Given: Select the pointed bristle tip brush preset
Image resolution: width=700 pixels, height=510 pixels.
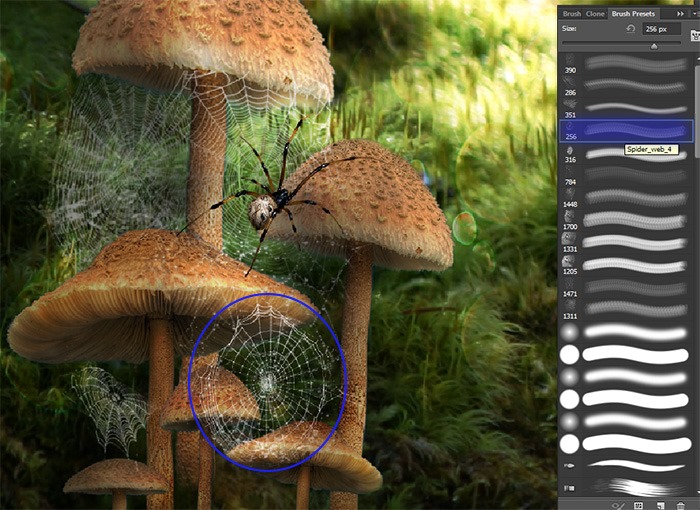Looking at the screenshot, I should (626, 466).
